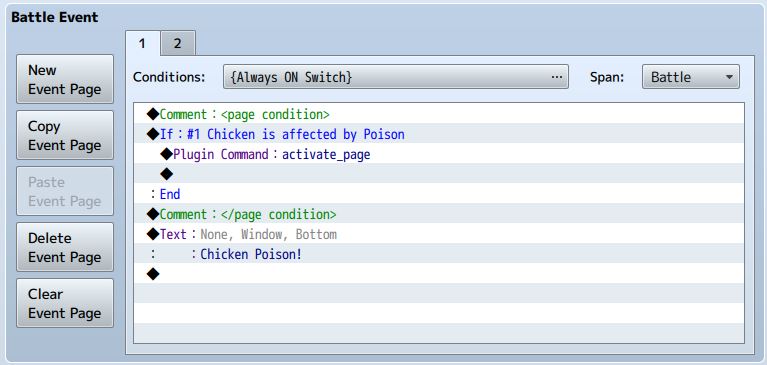The width and height of the screenshot is (767, 365).
Task: Click the New Event Page button
Action: pos(65,79)
